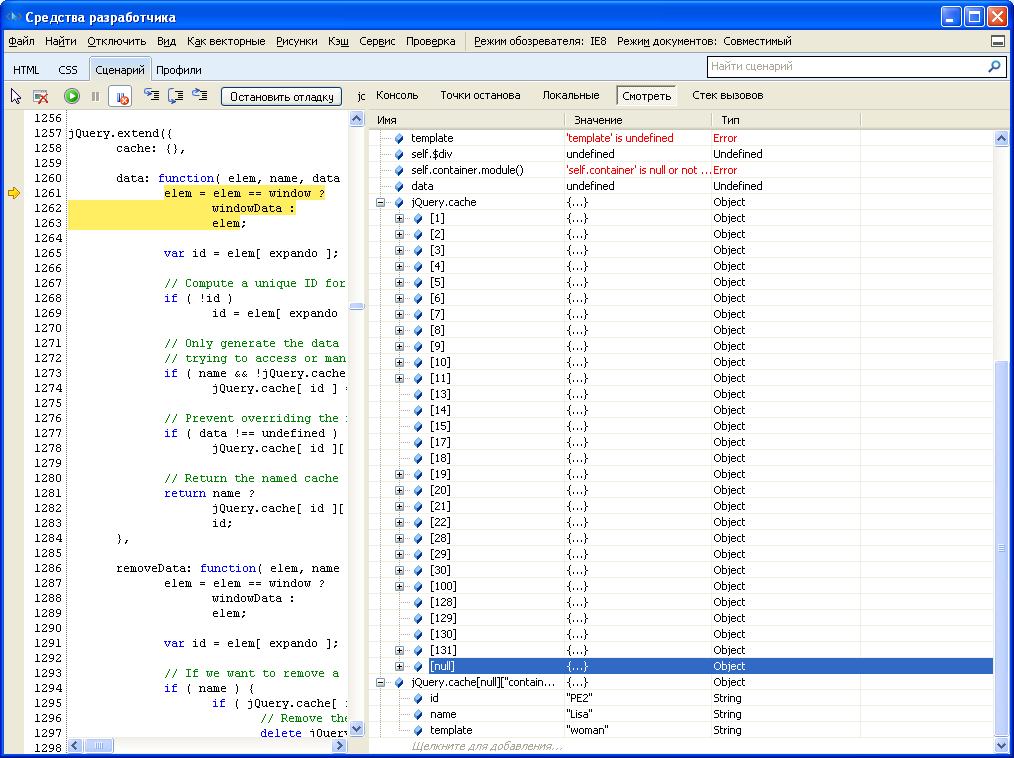This screenshot has height=758, width=1014.
Task: Click the Остановить отладку button
Action: 281,97
